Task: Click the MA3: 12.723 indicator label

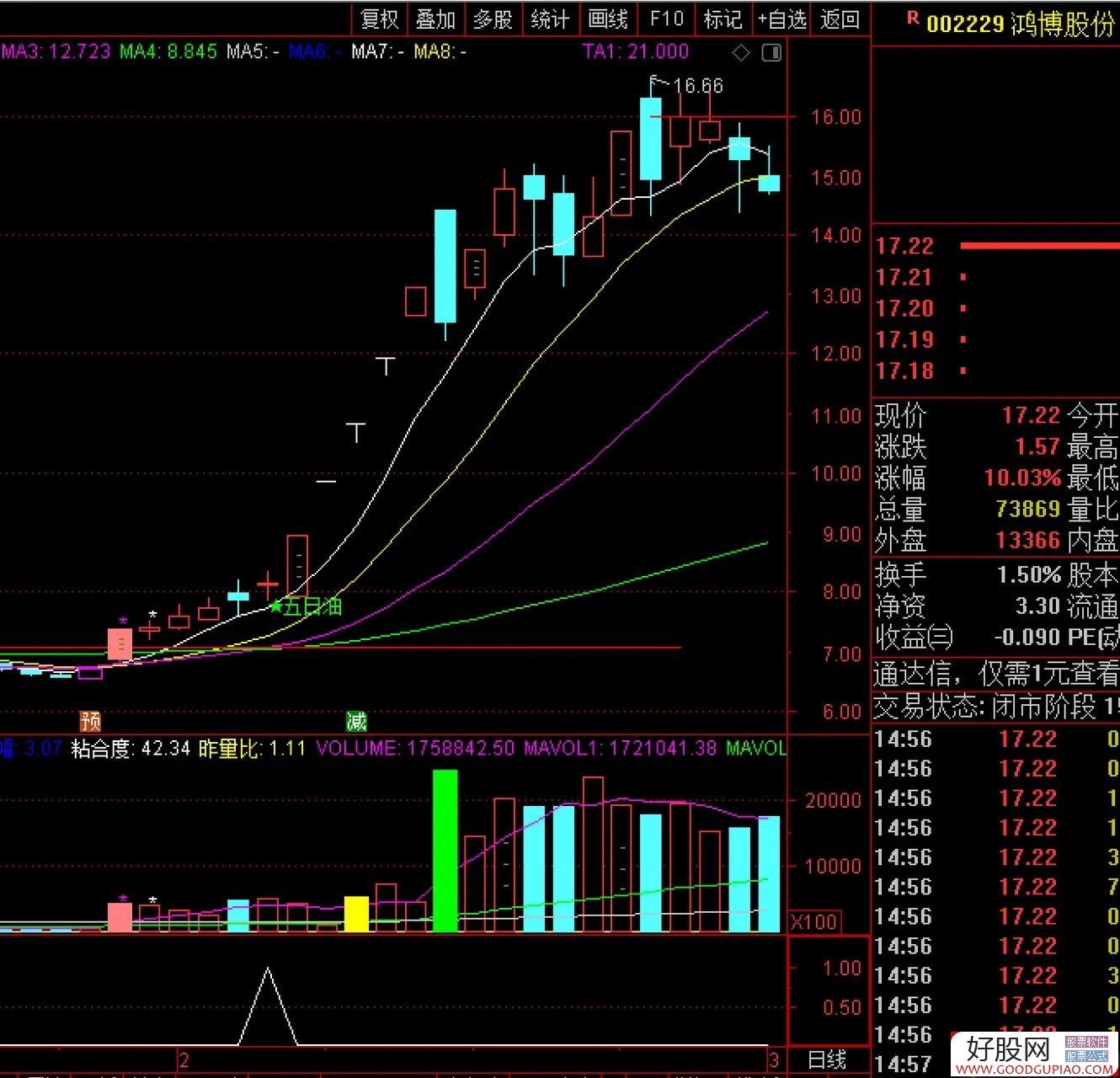Action: [56, 51]
